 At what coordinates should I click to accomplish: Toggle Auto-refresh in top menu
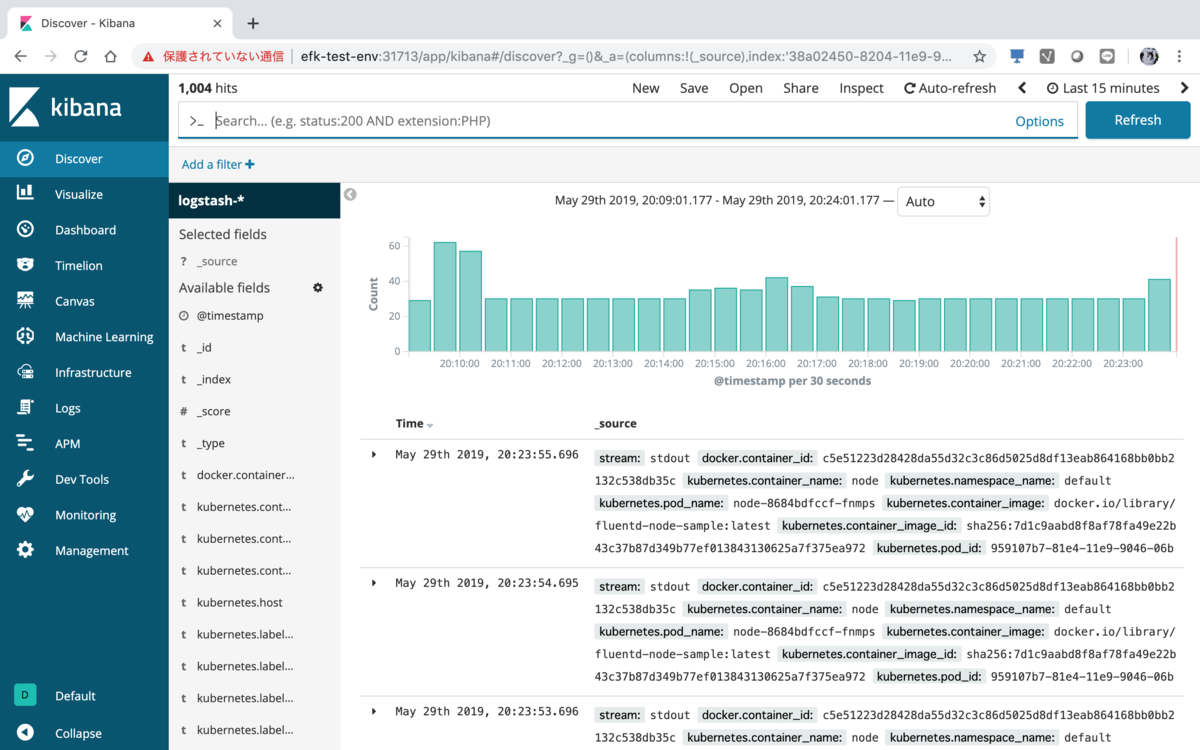[x=950, y=88]
